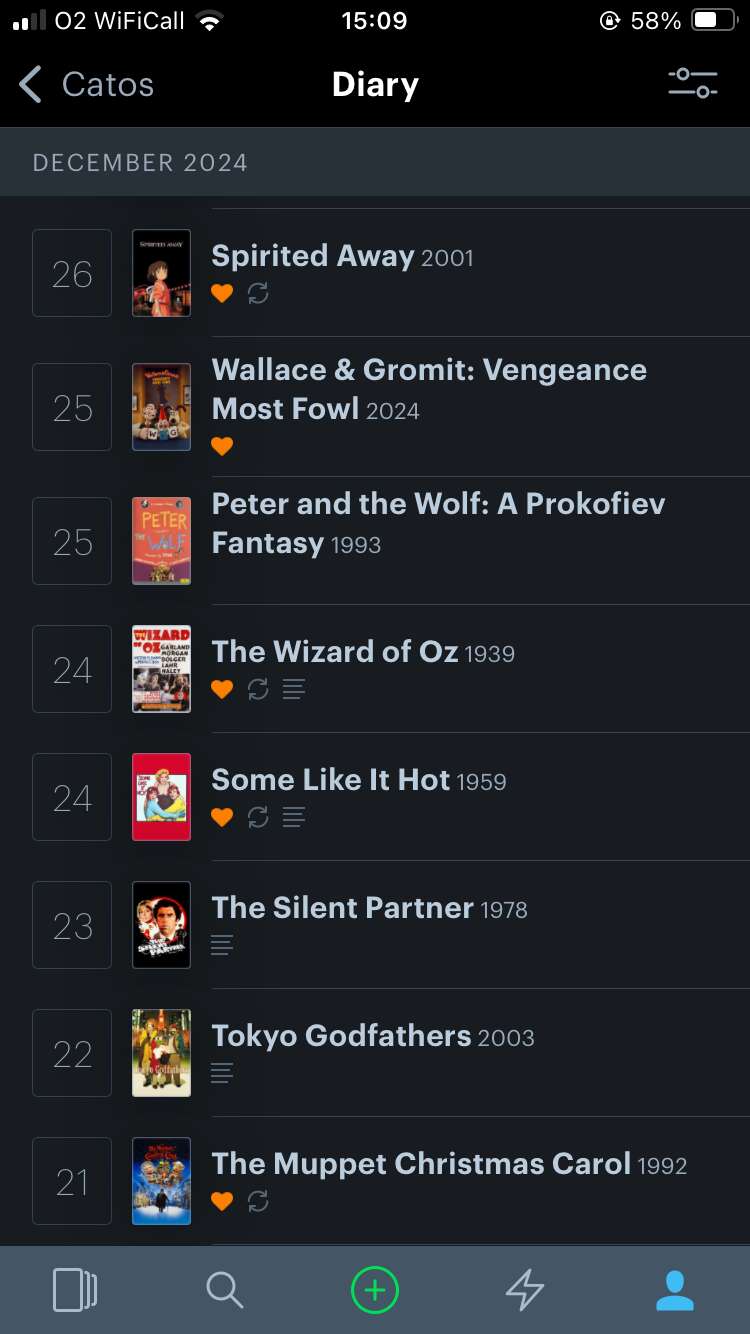Viewport: 750px width, 1334px height.
Task: Tap the heart under The Muppet Christmas Carol
Action: coord(222,1201)
